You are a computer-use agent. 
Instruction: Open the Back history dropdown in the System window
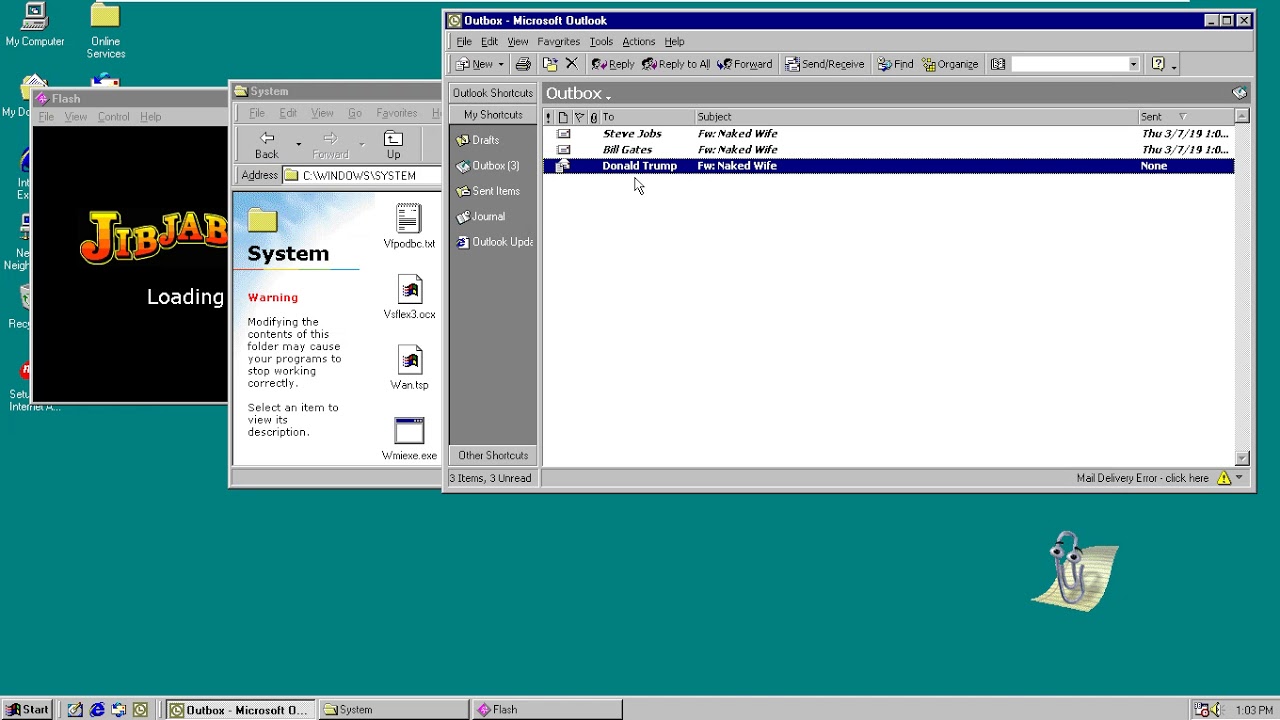(298, 145)
